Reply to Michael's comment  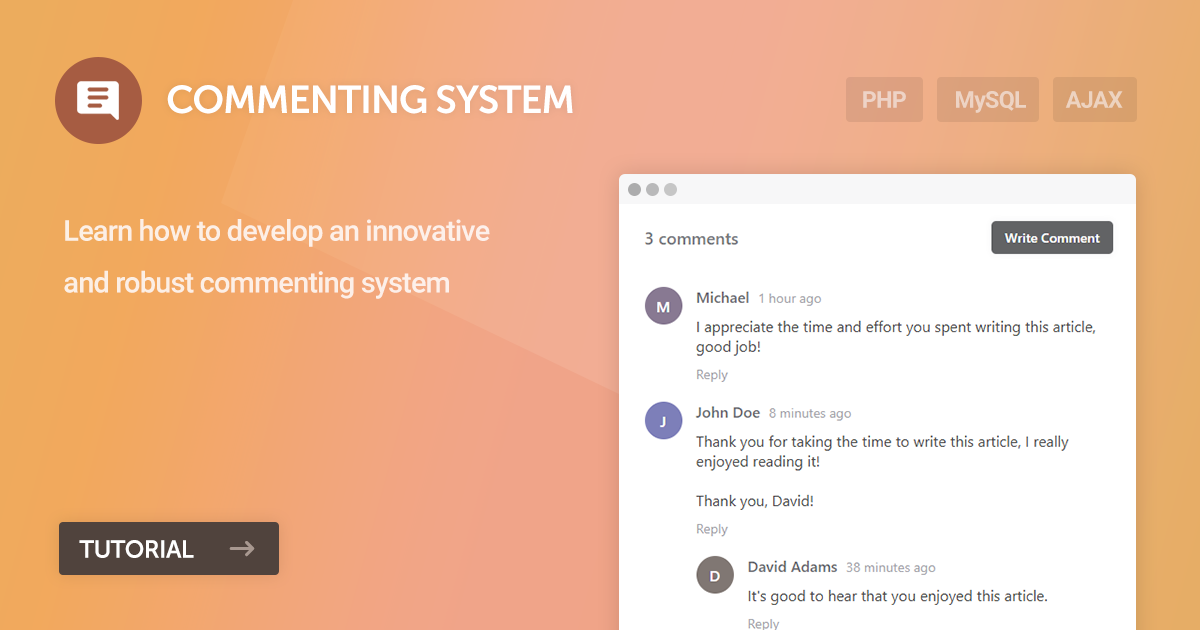(712, 375)
